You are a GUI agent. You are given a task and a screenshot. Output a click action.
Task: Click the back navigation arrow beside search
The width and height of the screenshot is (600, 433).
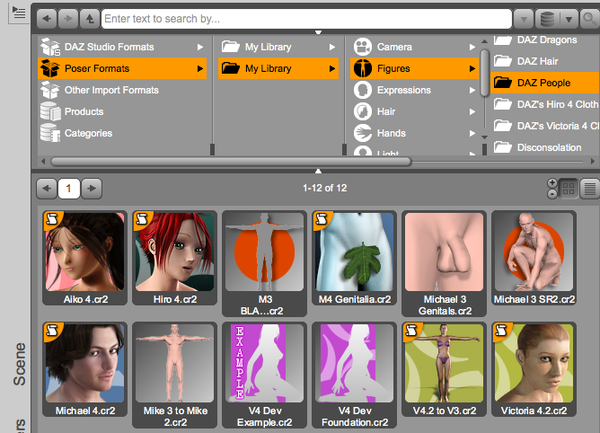[47, 18]
